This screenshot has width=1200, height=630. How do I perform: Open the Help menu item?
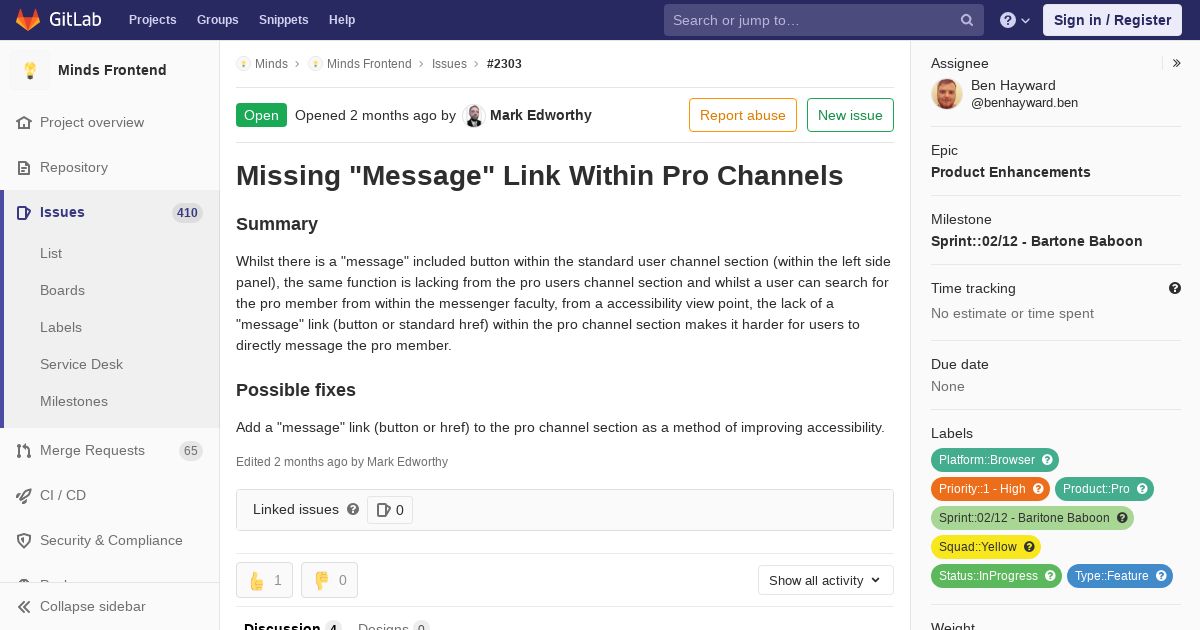342,20
